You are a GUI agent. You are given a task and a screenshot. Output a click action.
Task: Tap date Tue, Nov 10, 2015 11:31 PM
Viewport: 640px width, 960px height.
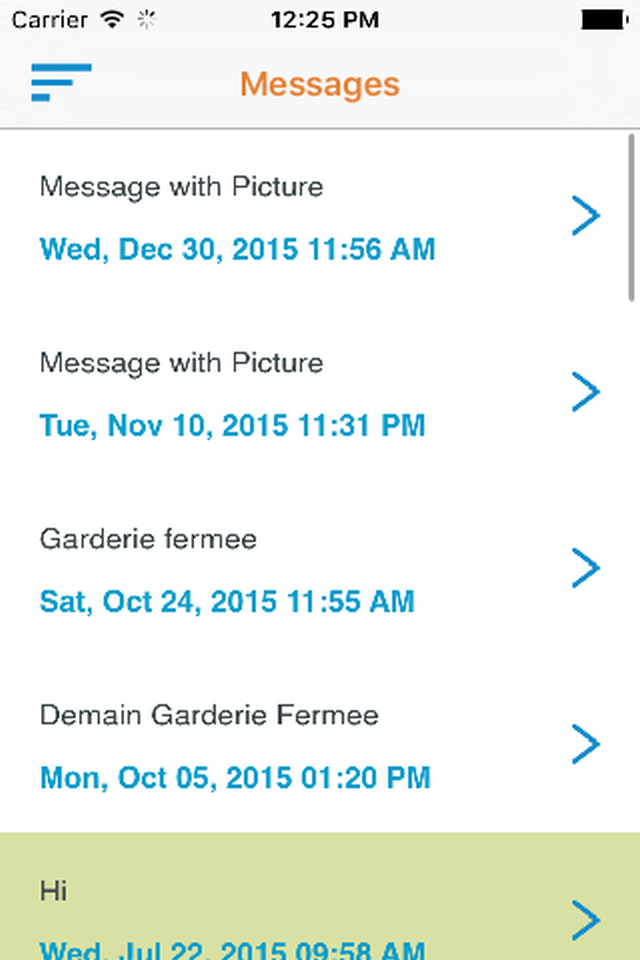click(232, 425)
